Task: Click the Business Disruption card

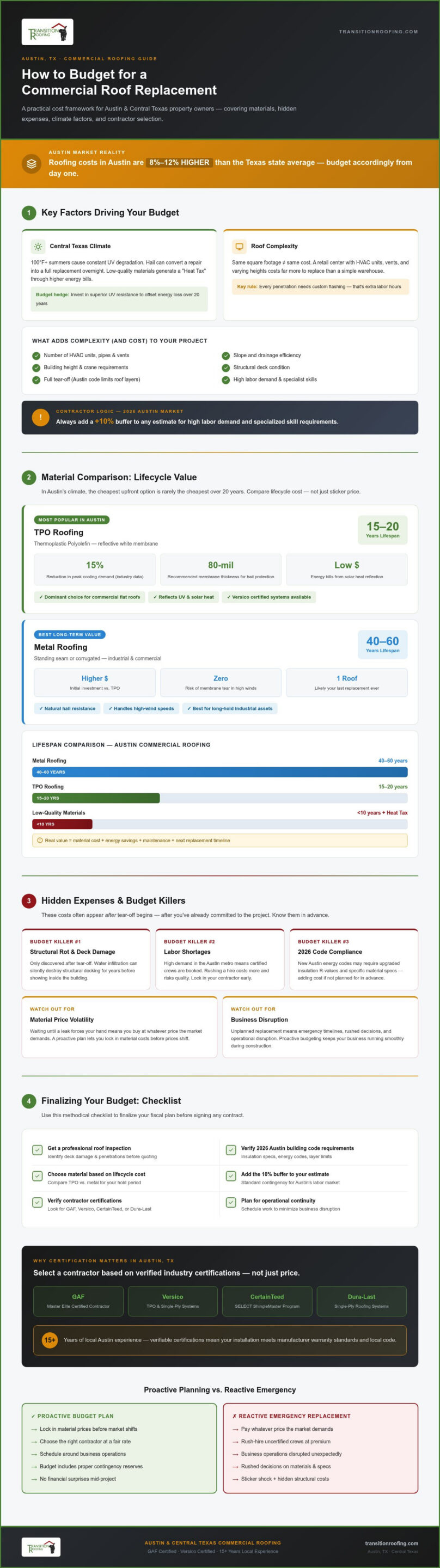Action: 320,1027
